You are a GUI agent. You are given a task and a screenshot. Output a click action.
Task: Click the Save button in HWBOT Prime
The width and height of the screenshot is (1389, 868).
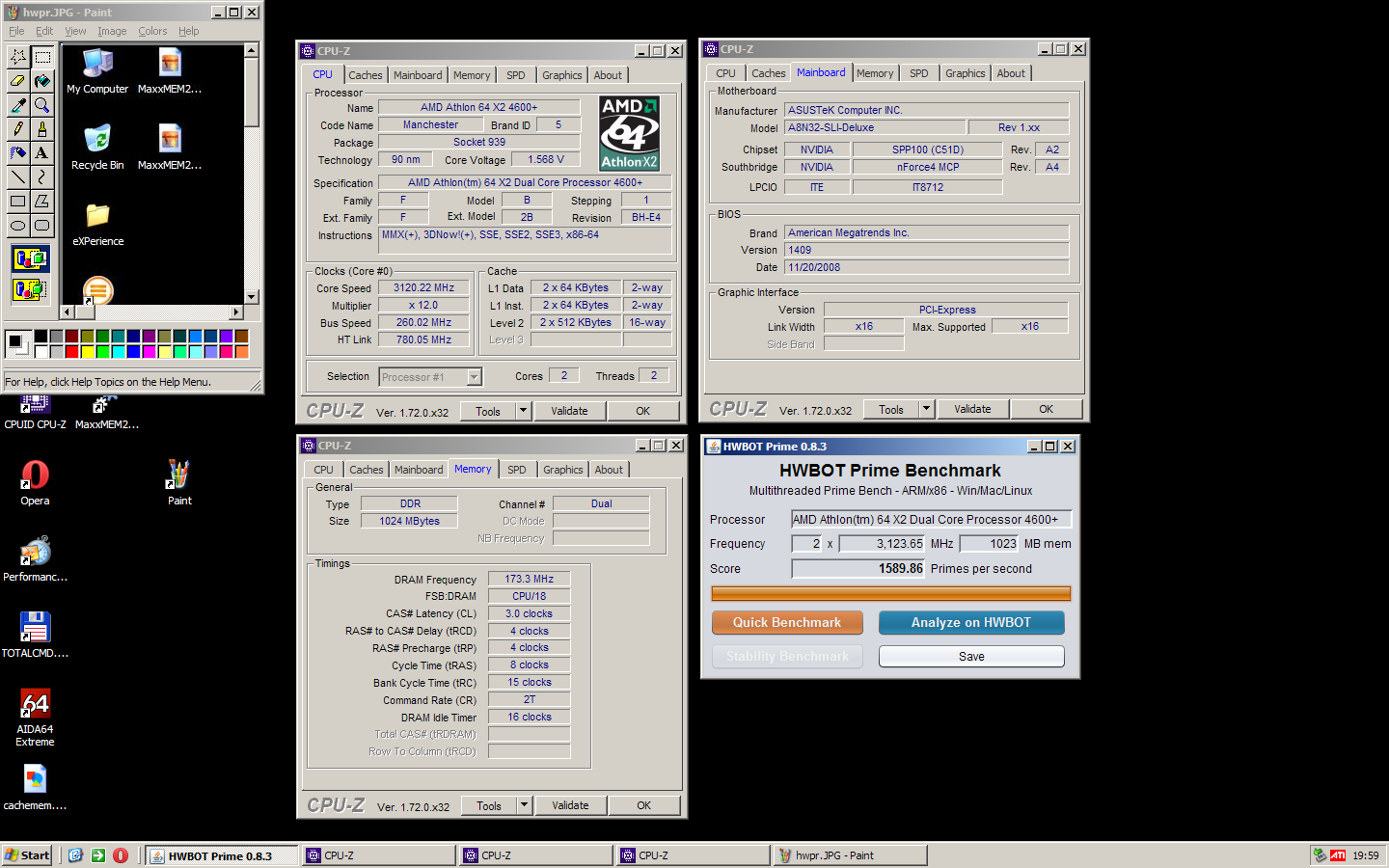971,657
